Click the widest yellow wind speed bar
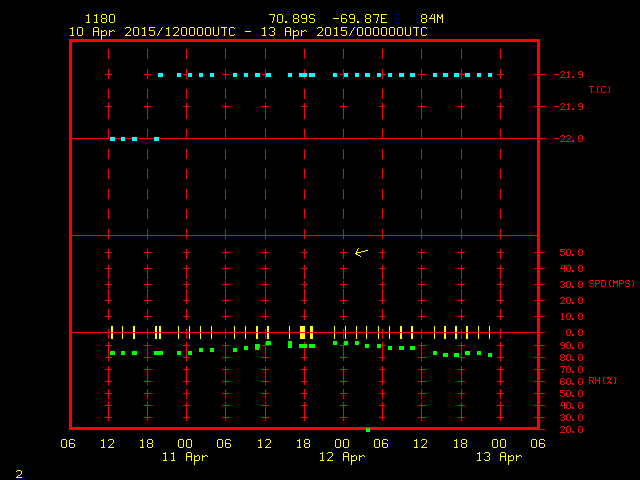This screenshot has height=480, width=640. tap(302, 332)
